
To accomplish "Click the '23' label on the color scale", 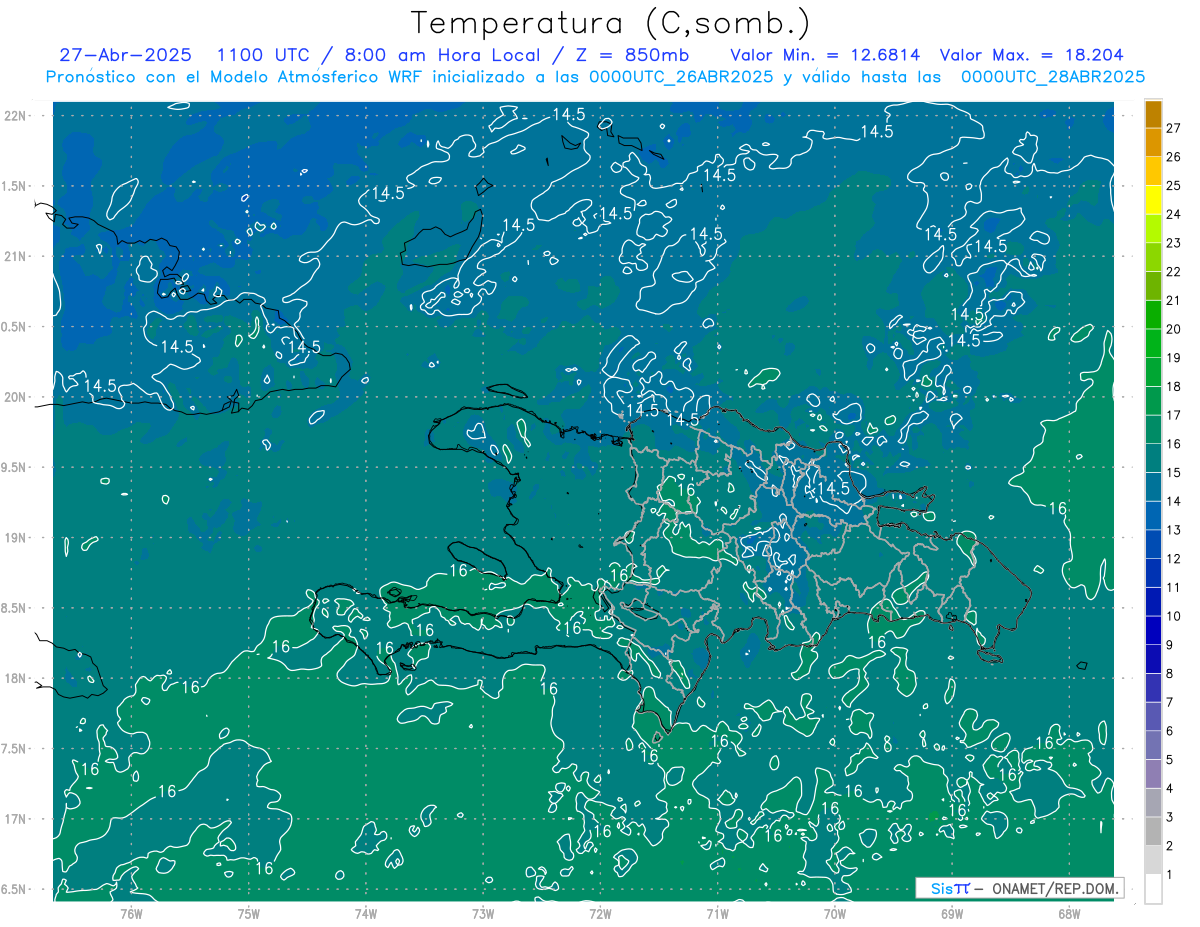I will pyautogui.click(x=1174, y=243).
